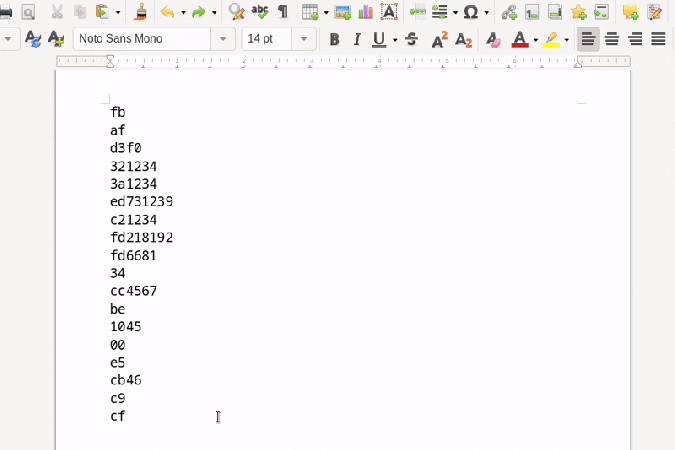The height and width of the screenshot is (450, 675).
Task: Click the Redo green arrow icon
Action: [198, 12]
